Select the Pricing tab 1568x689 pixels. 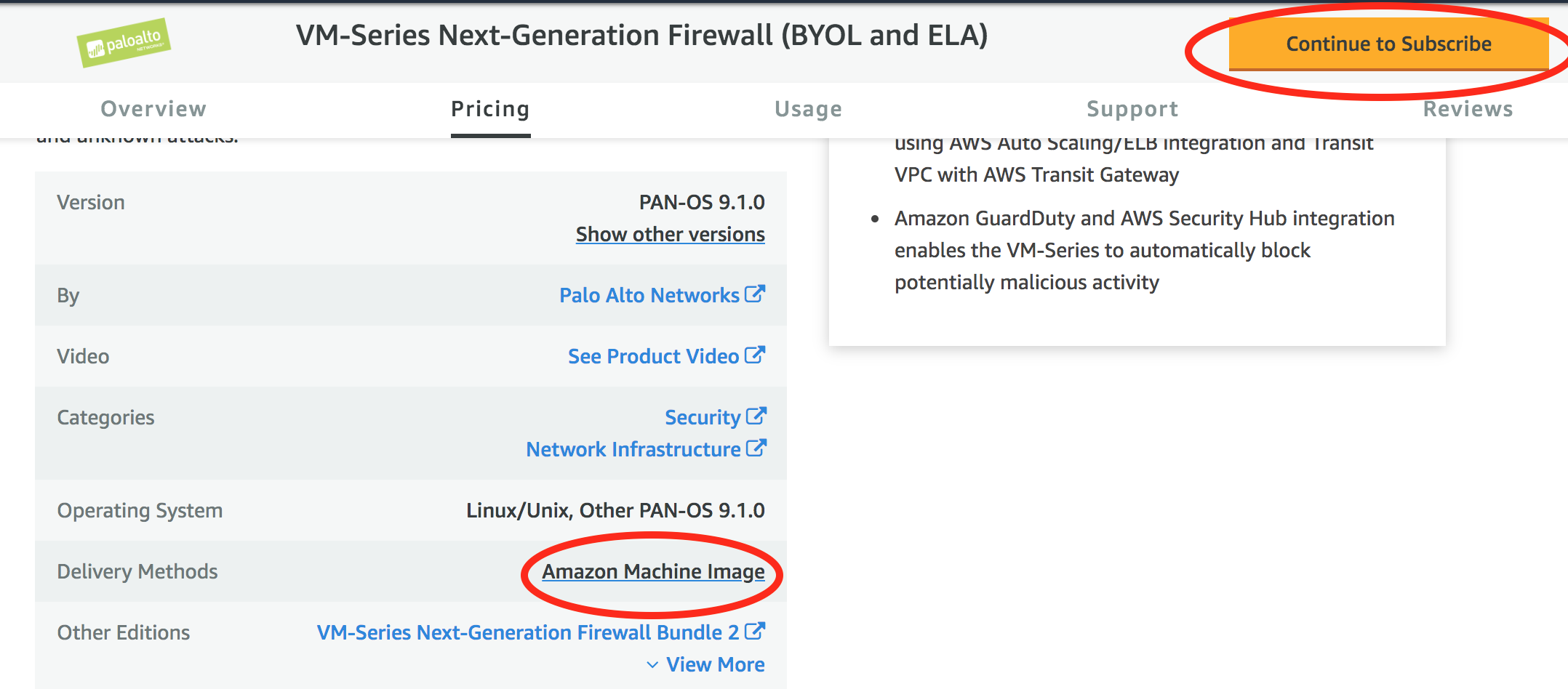tap(490, 109)
